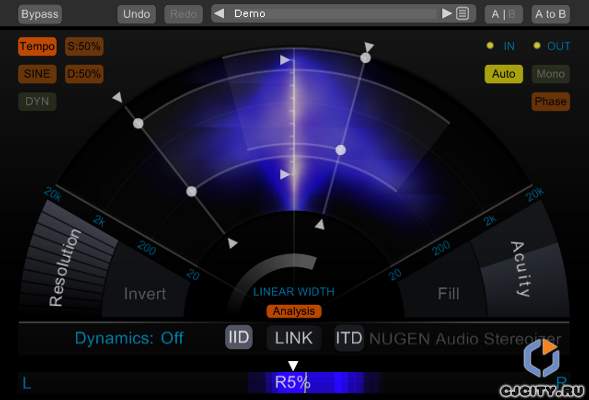Toggle the Phase button
The width and height of the screenshot is (589, 400).
coord(550,101)
